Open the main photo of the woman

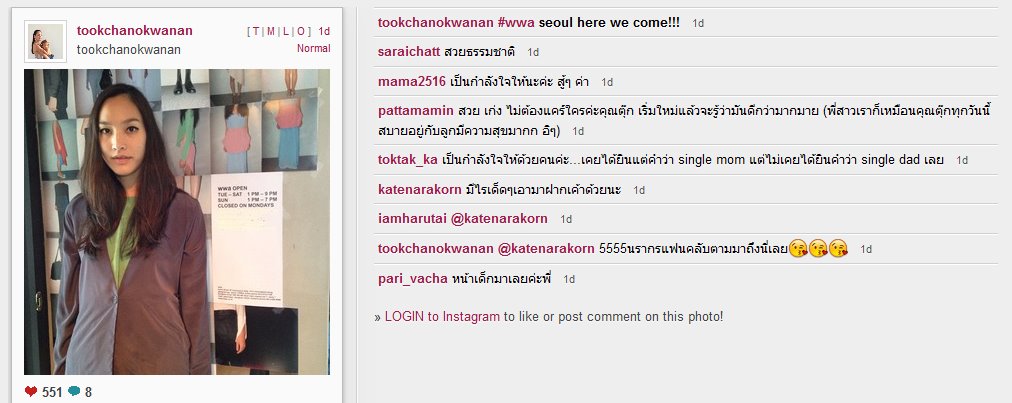click(x=177, y=222)
